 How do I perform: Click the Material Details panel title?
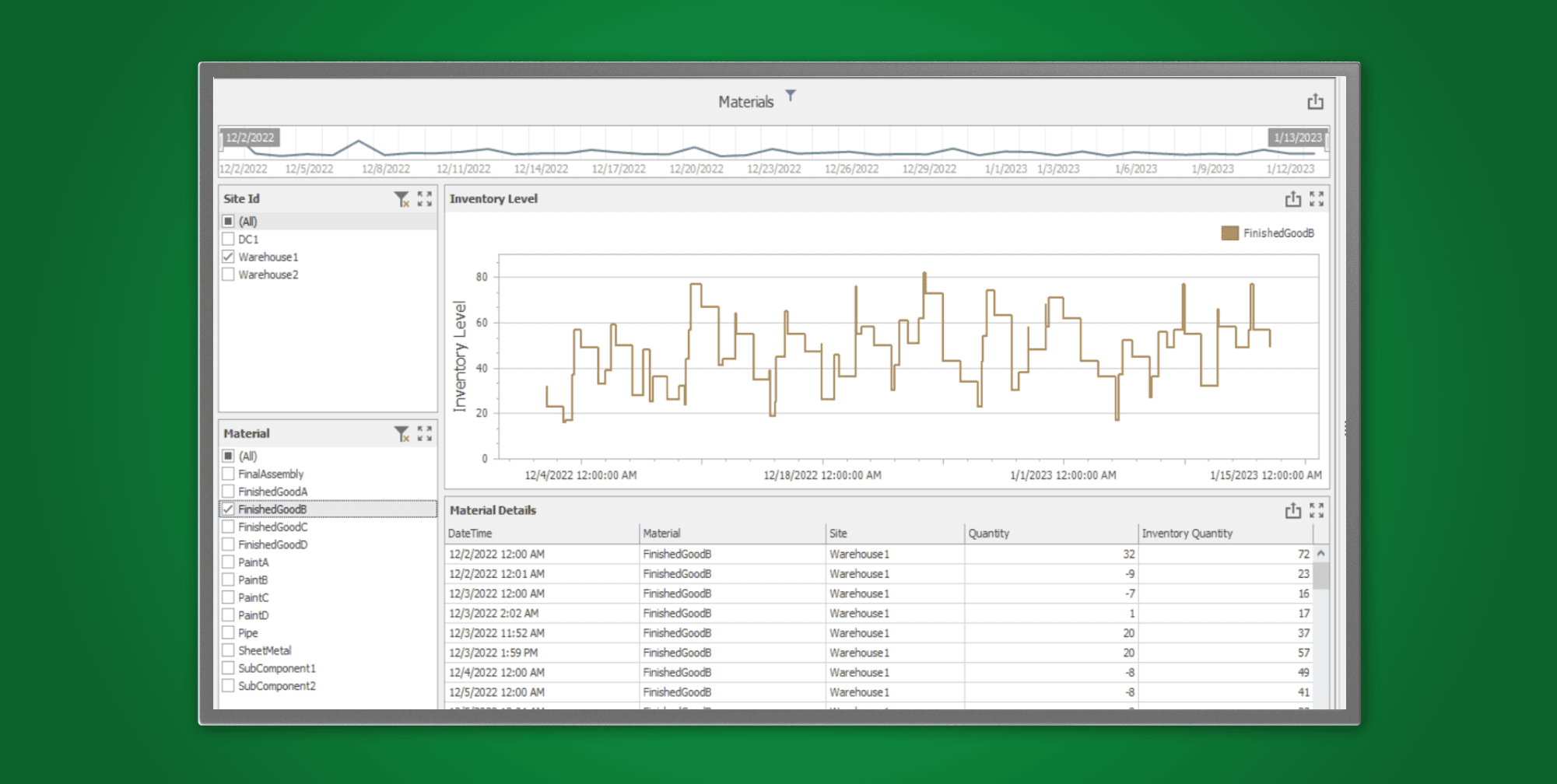point(493,510)
